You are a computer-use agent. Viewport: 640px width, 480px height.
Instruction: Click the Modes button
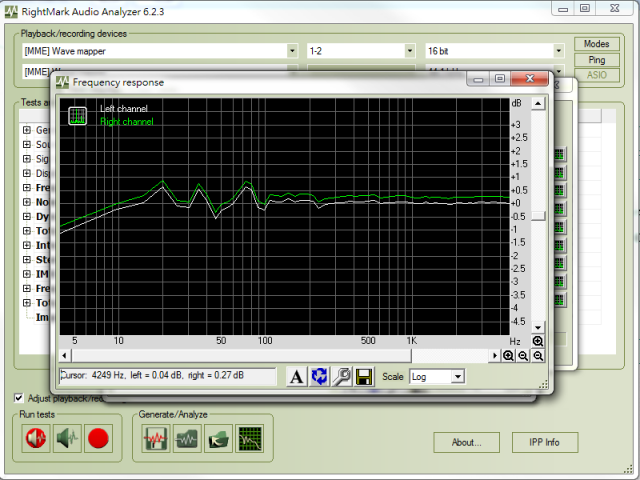[596, 44]
